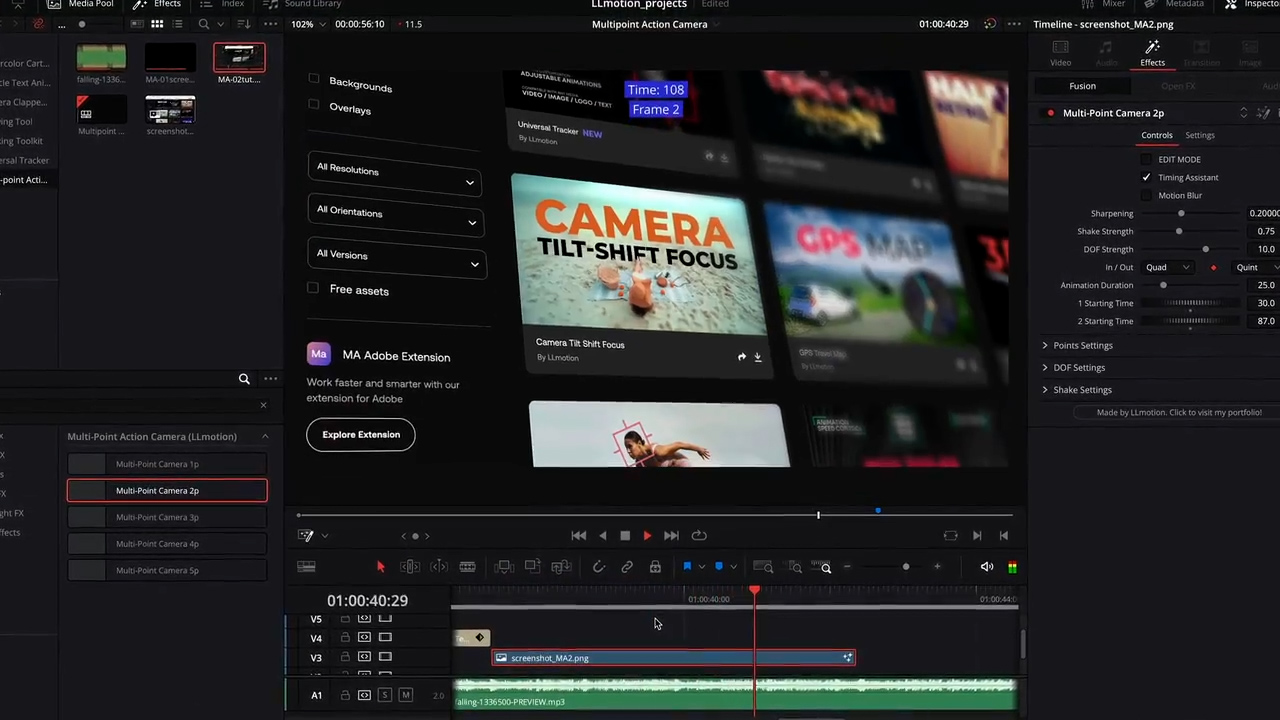The image size is (1280, 720).
Task: Click the loop playback icon
Action: (699, 536)
